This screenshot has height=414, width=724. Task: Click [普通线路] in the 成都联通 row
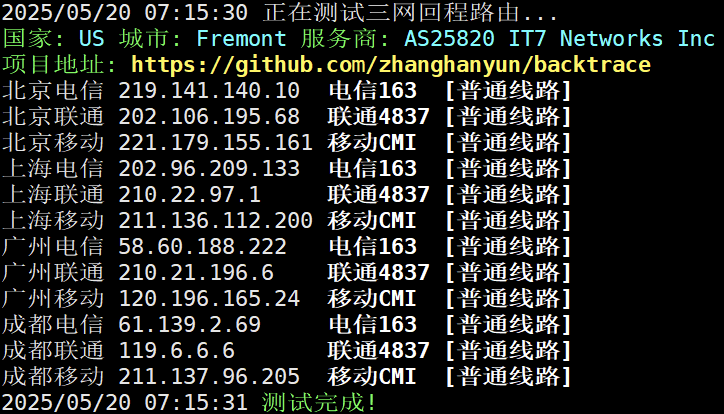[x=508, y=351]
